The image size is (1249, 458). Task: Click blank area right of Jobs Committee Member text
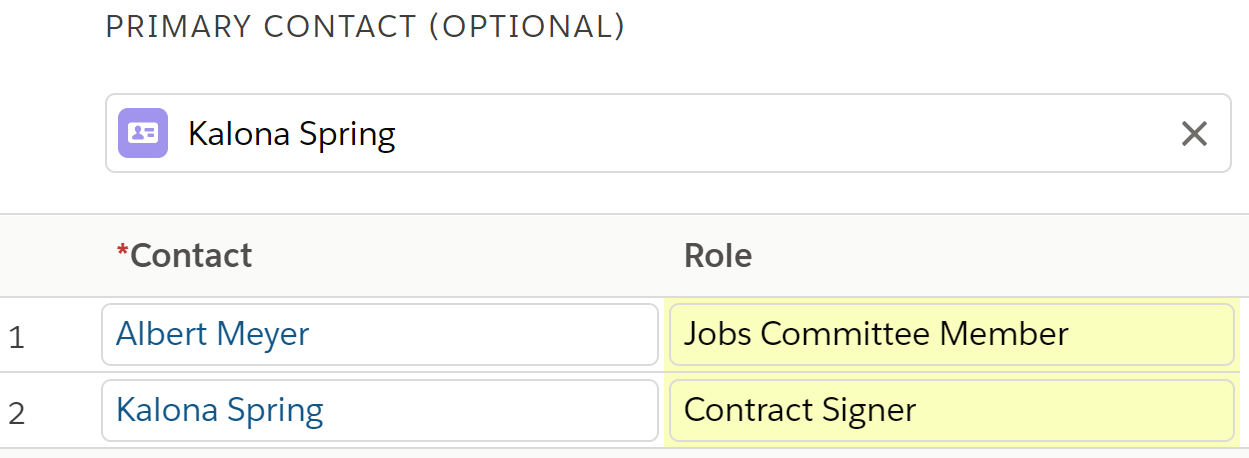point(1150,334)
